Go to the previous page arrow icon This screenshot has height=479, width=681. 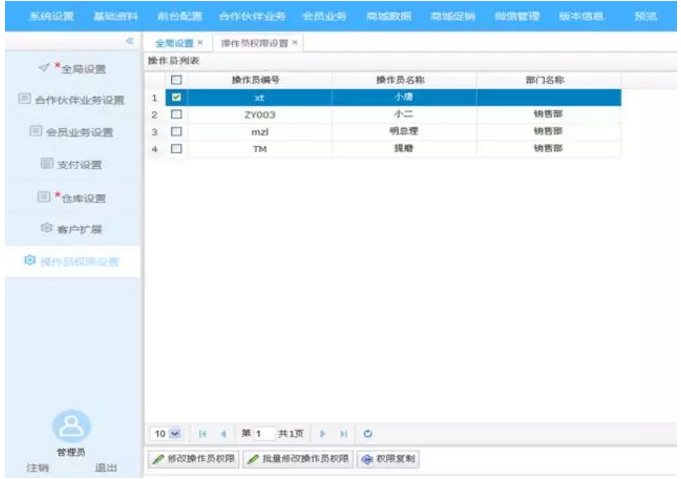point(224,434)
